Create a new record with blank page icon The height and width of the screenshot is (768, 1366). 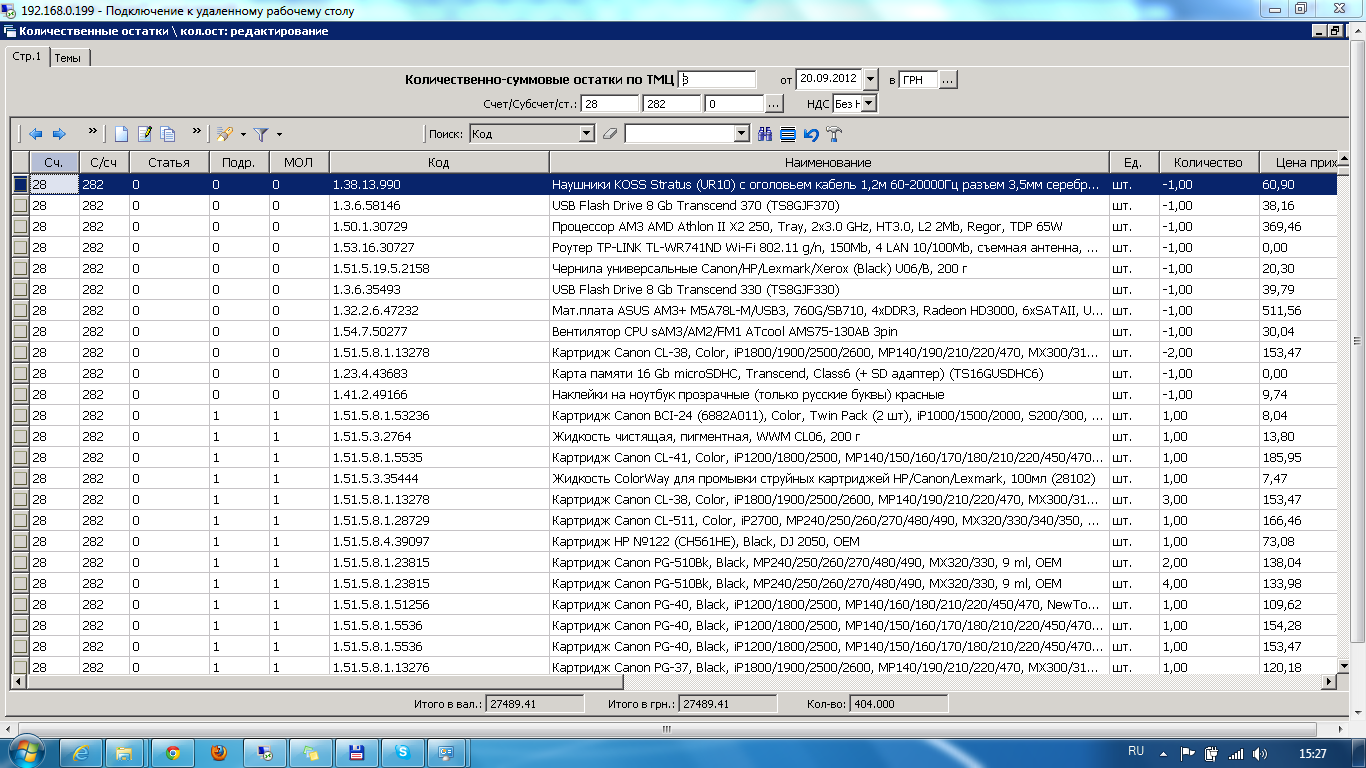tap(121, 133)
